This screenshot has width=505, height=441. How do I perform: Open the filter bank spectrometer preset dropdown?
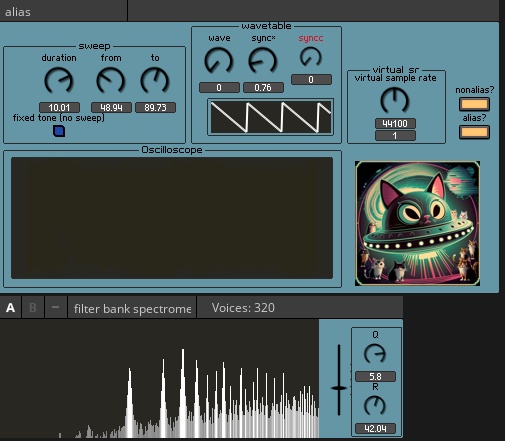coord(132,308)
